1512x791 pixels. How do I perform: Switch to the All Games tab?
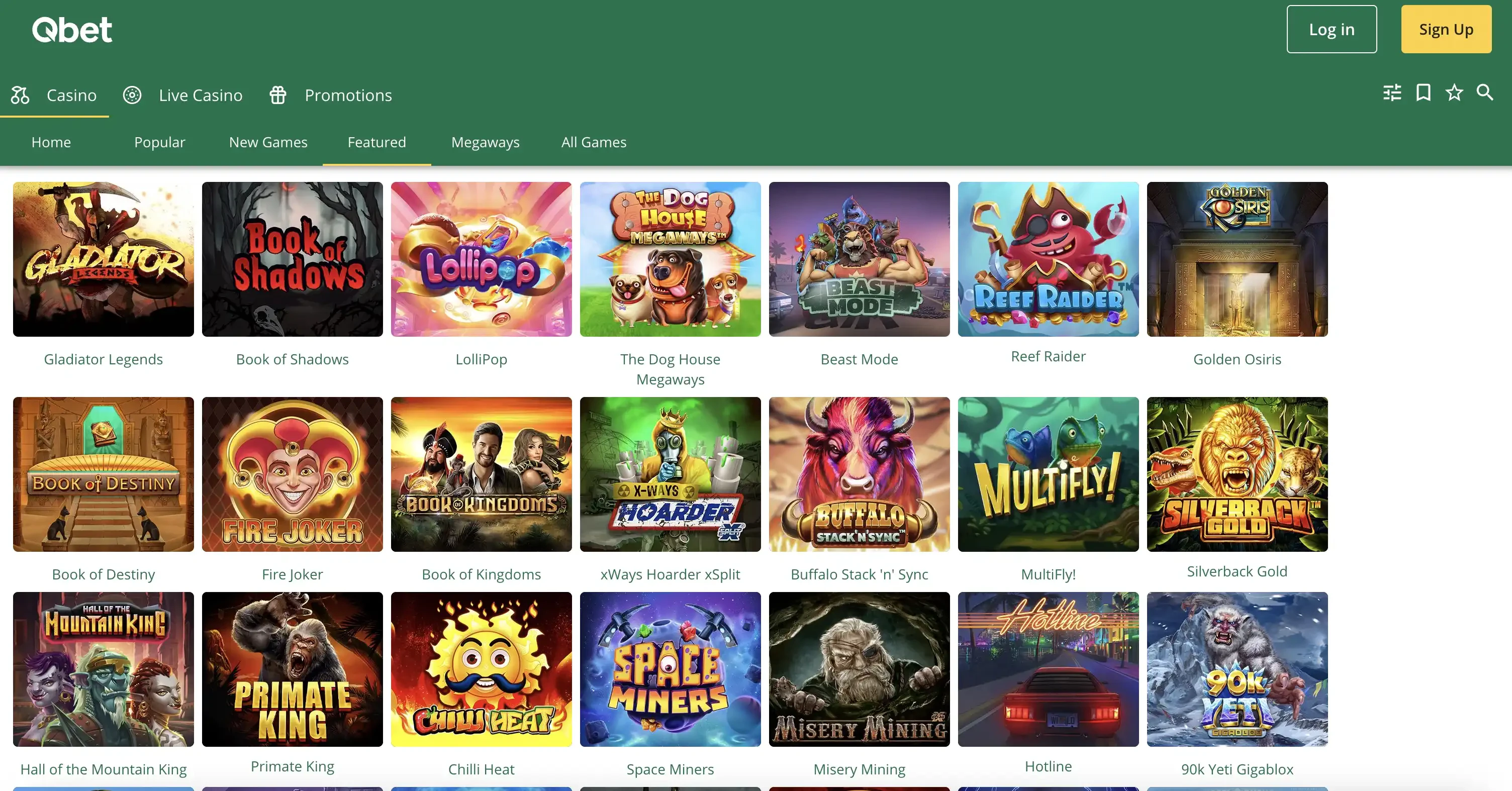594,143
